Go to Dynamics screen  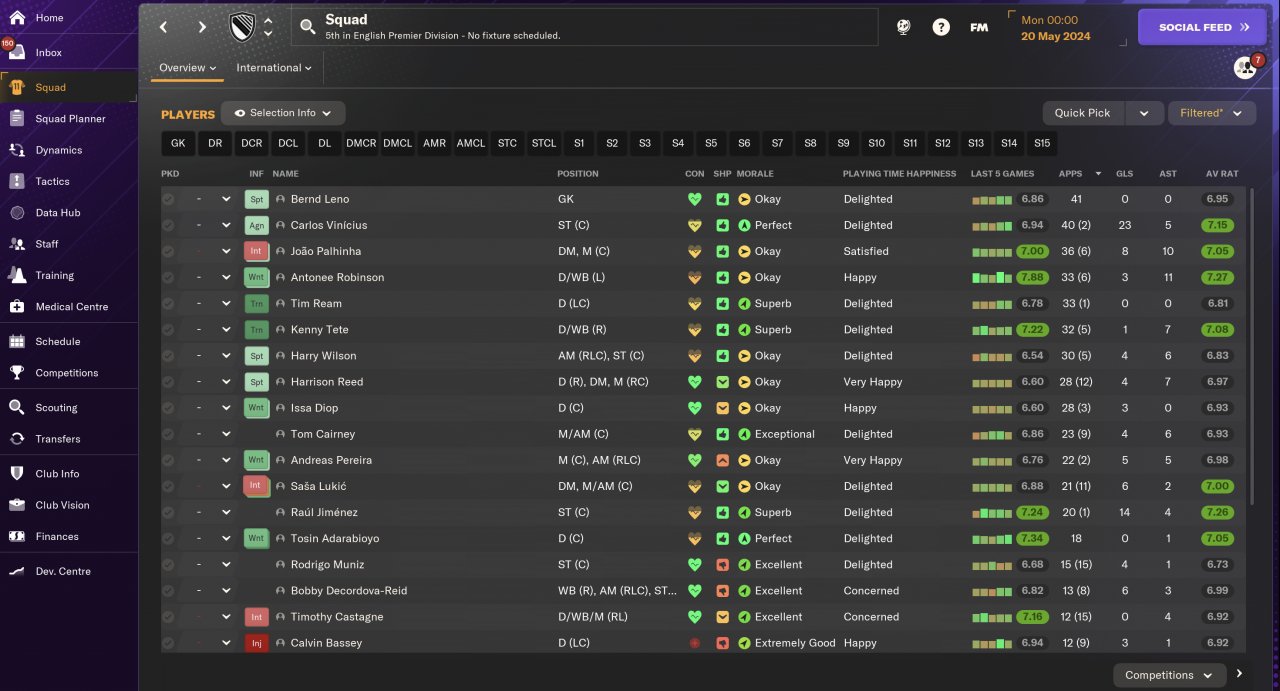click(x=59, y=150)
